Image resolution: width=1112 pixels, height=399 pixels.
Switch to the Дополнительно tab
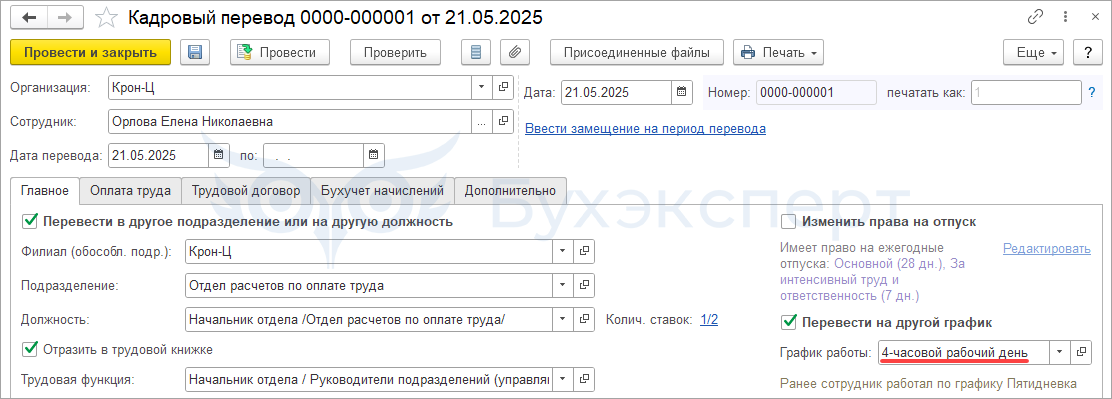click(x=511, y=190)
